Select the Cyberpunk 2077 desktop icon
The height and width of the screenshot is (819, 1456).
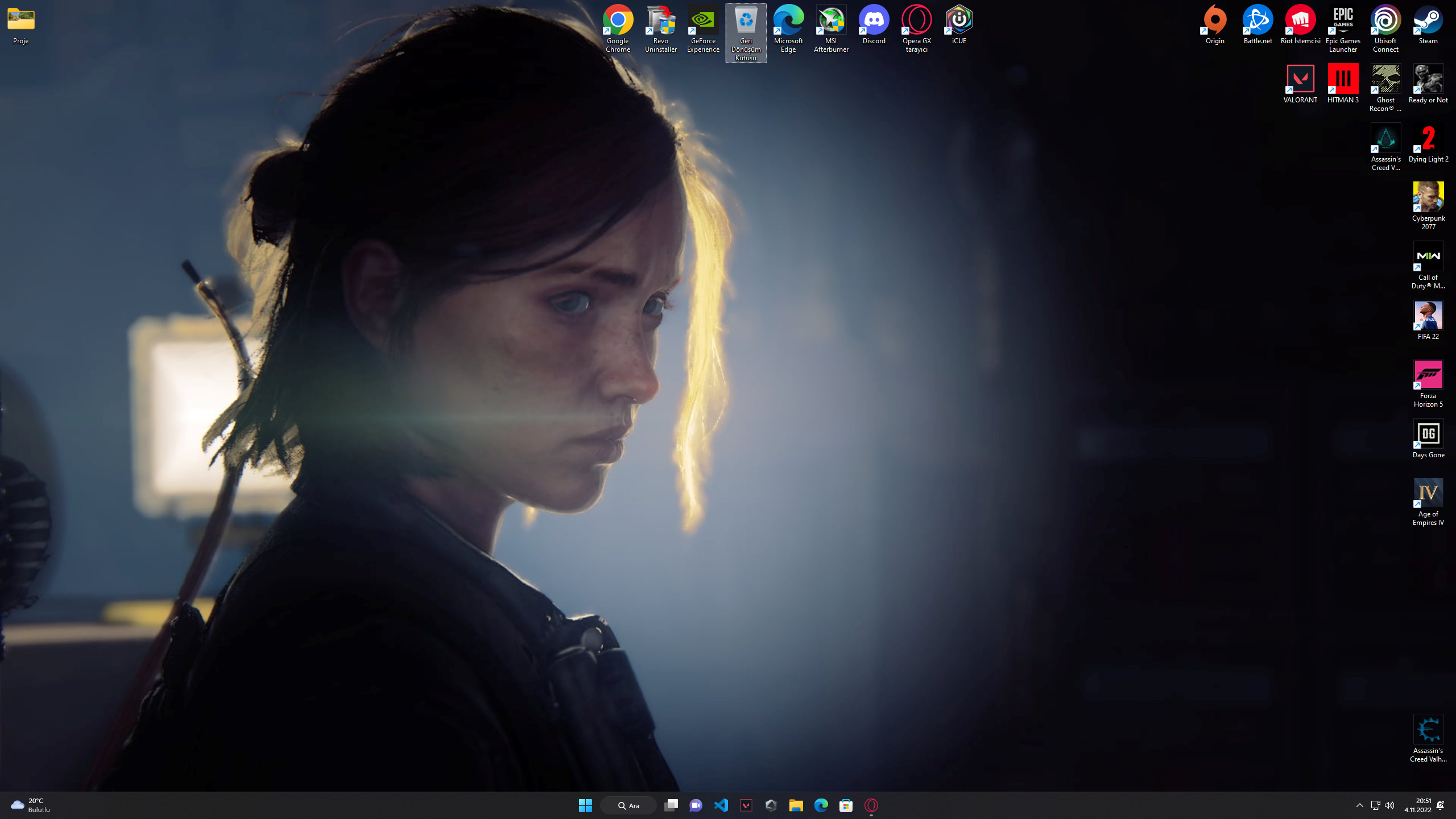[x=1428, y=206]
